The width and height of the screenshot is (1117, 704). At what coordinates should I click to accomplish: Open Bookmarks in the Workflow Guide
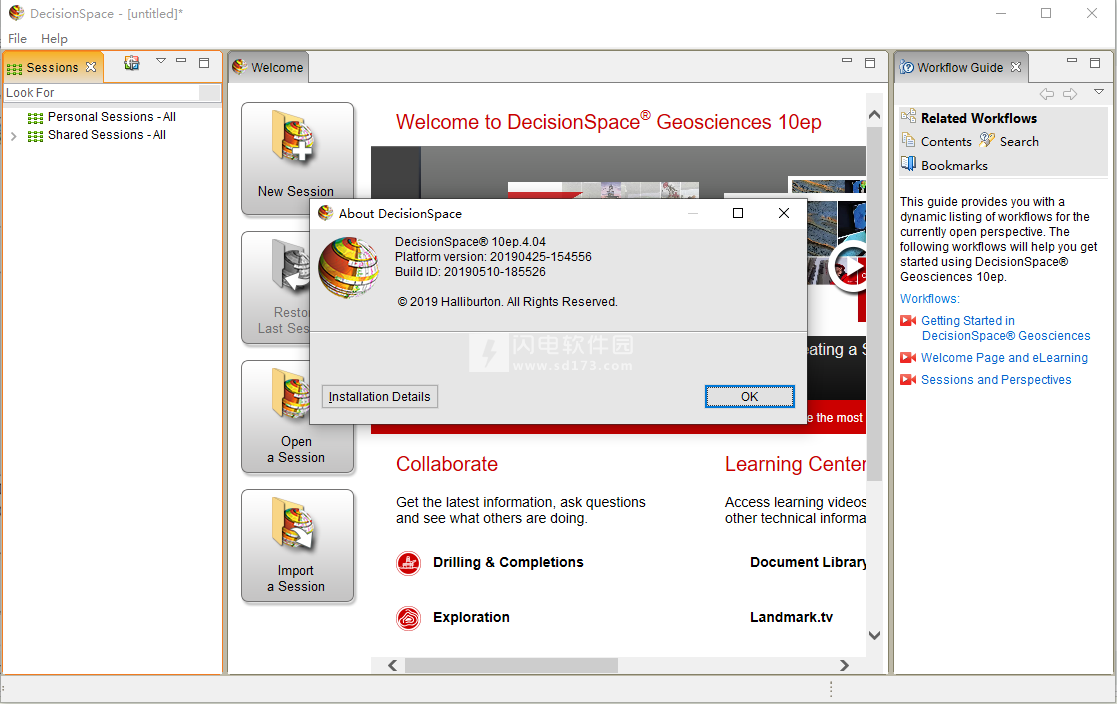(954, 165)
